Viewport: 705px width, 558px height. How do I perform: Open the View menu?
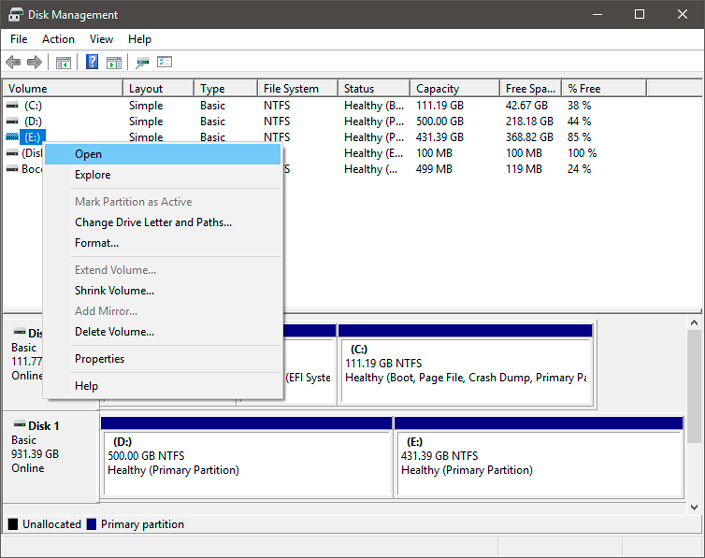click(x=101, y=40)
